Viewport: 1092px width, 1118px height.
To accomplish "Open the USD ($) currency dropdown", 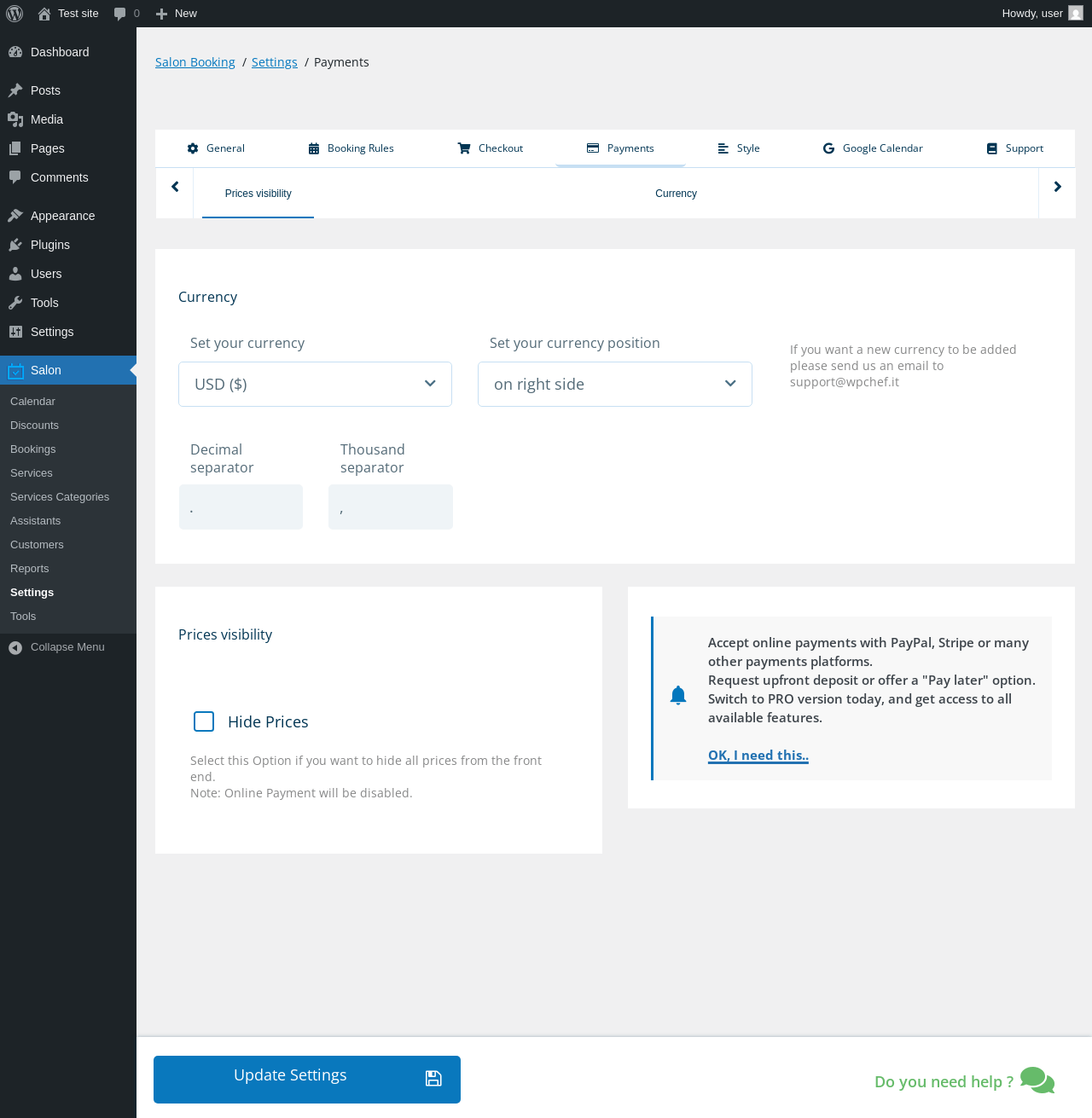I will (x=315, y=384).
